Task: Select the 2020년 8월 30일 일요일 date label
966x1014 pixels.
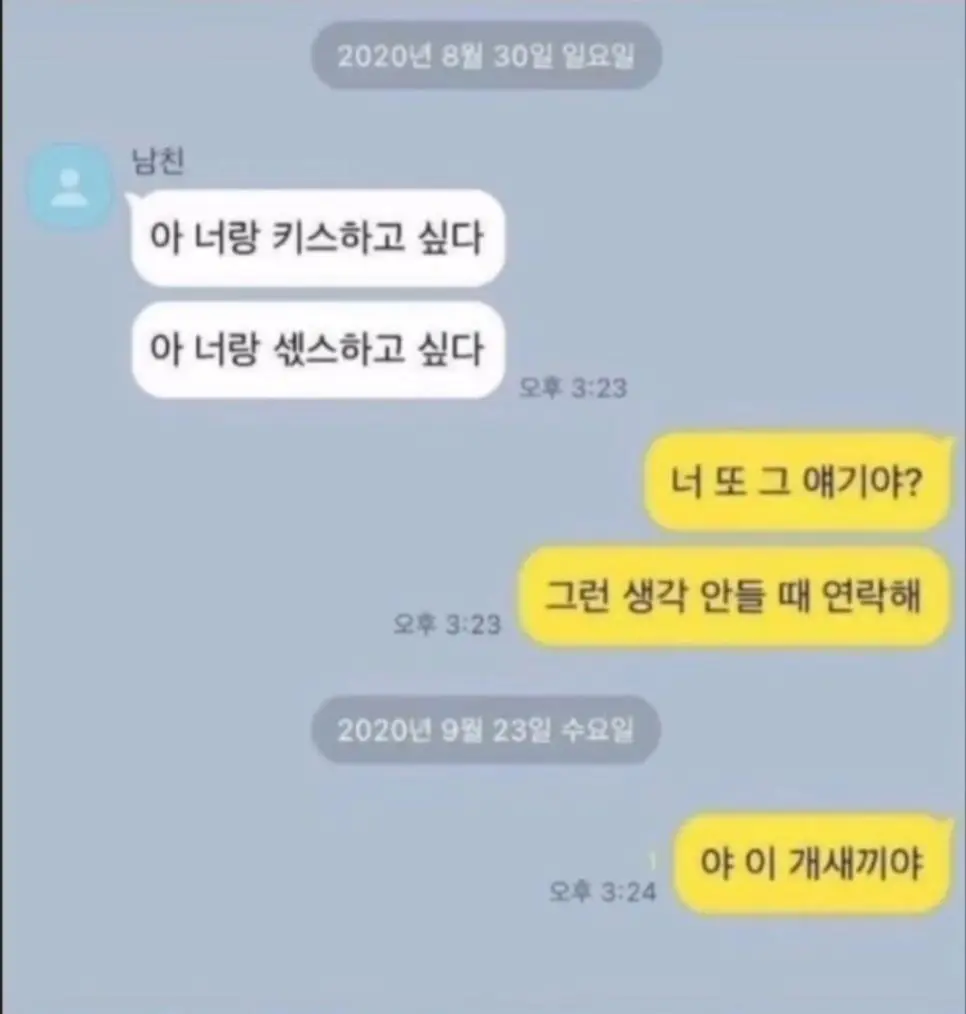Action: (486, 56)
